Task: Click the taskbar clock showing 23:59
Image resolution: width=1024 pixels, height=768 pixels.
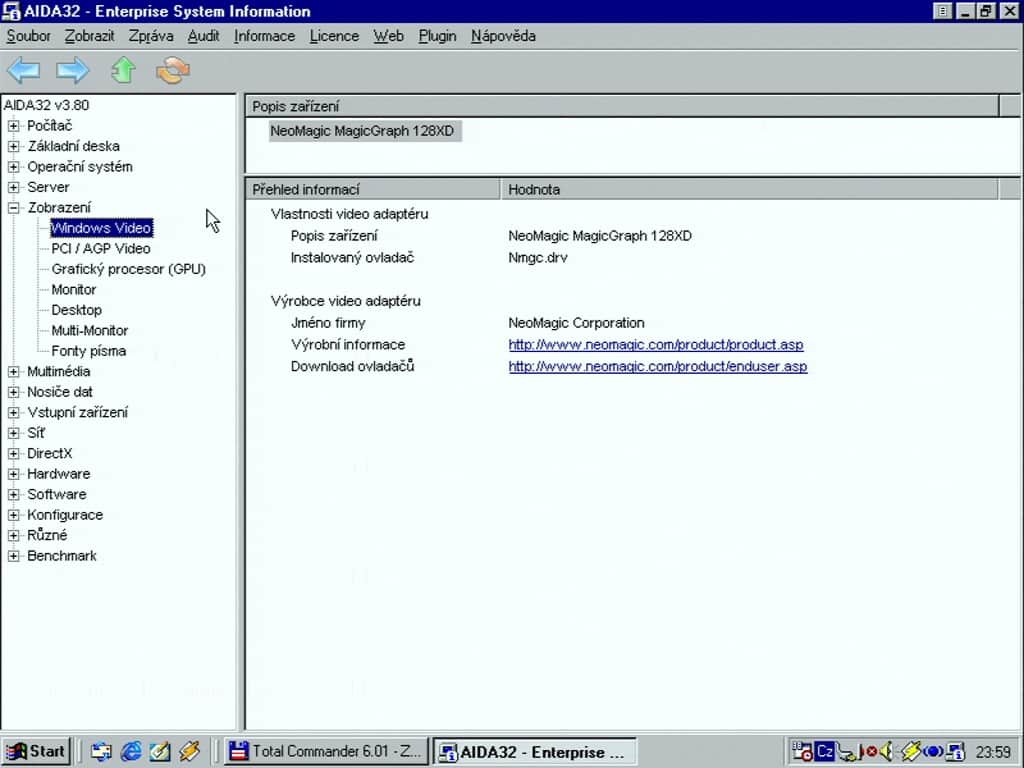Action: [x=992, y=752]
